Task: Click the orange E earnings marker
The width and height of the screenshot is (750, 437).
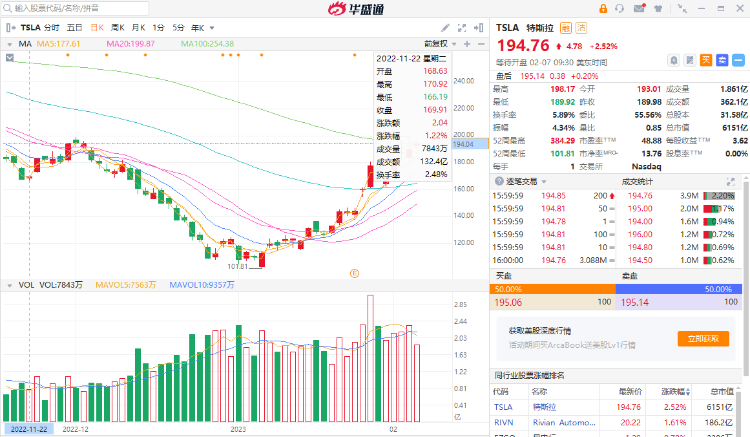Action: pyautogui.click(x=354, y=273)
